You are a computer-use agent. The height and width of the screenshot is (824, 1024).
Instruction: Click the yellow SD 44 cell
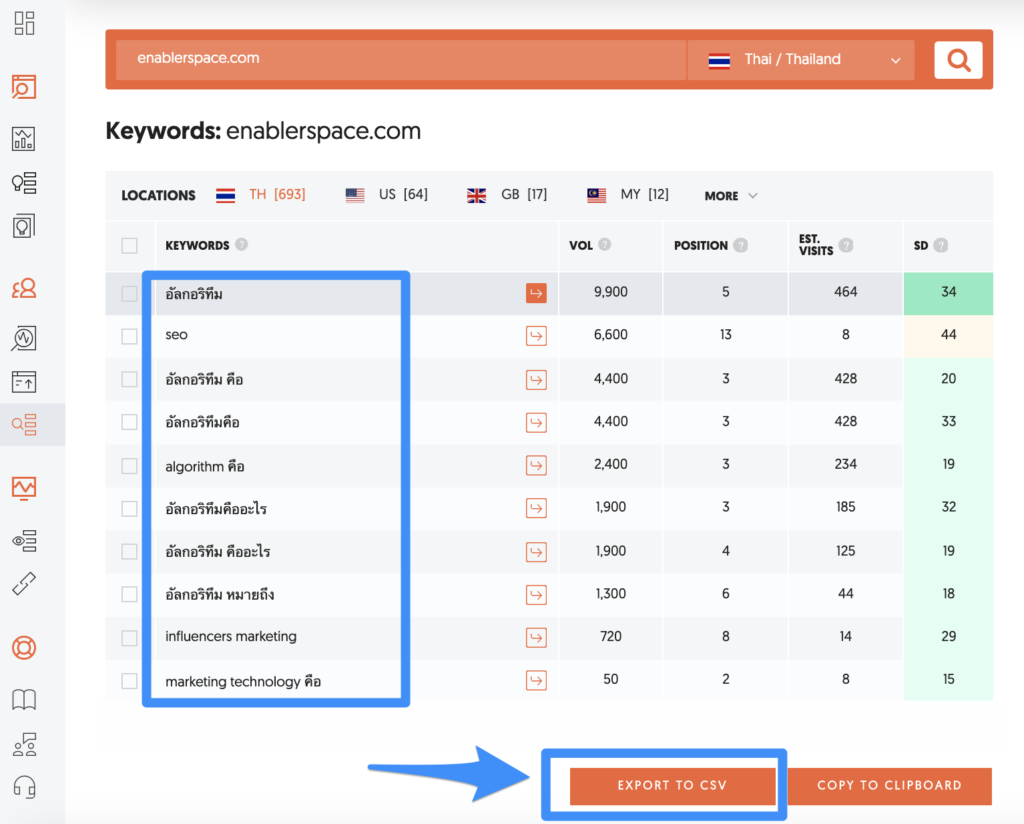948,336
